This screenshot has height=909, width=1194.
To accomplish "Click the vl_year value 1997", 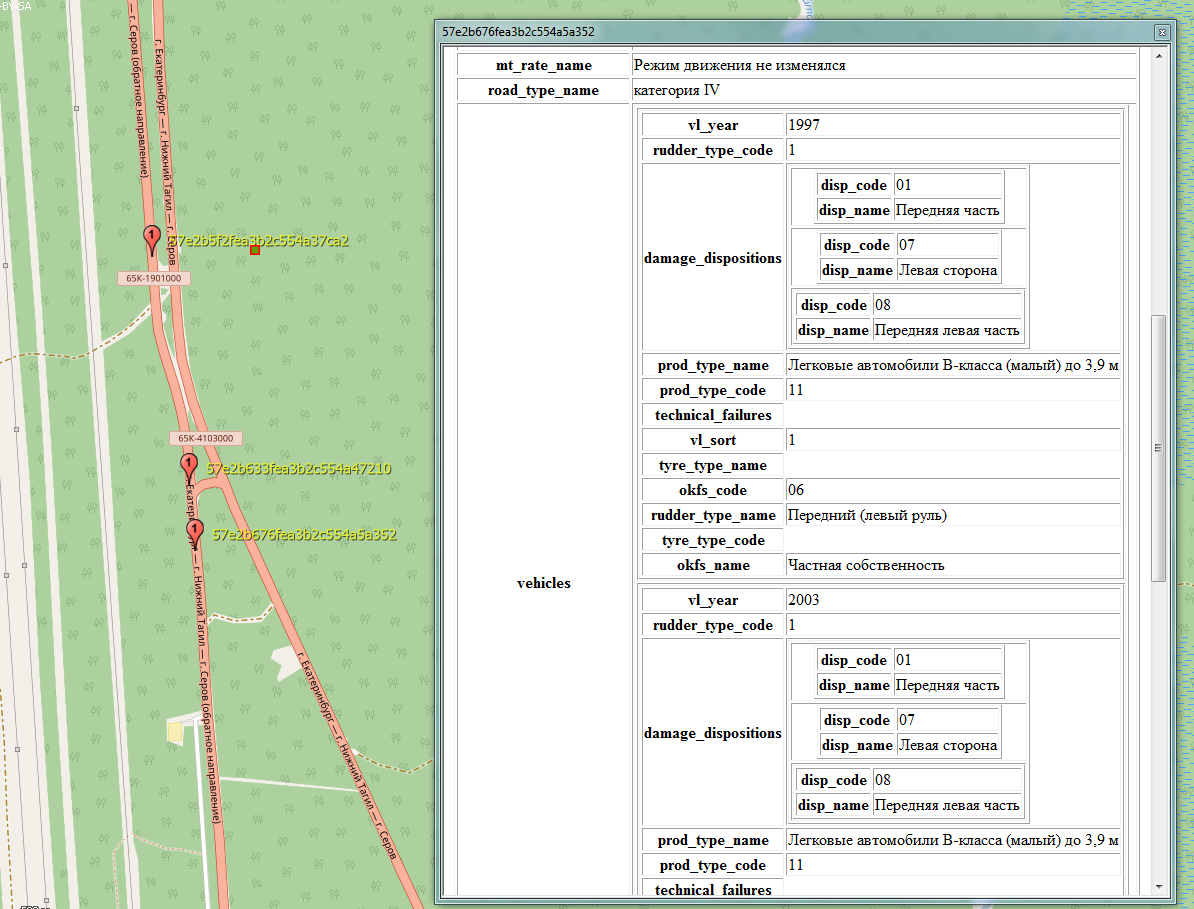I will pyautogui.click(x=804, y=125).
